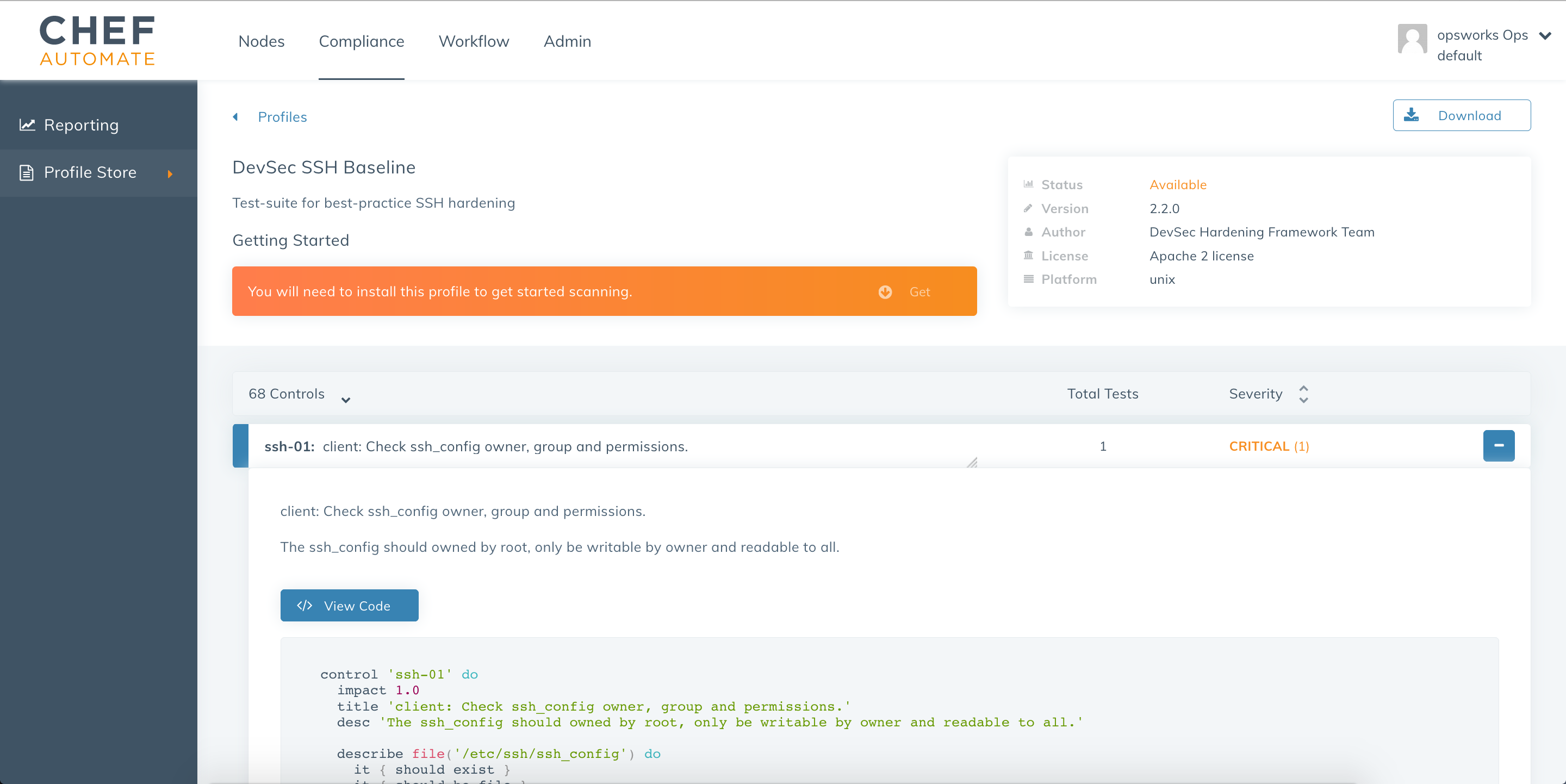
Task: Click the Chef Automate logo
Action: coord(97,40)
